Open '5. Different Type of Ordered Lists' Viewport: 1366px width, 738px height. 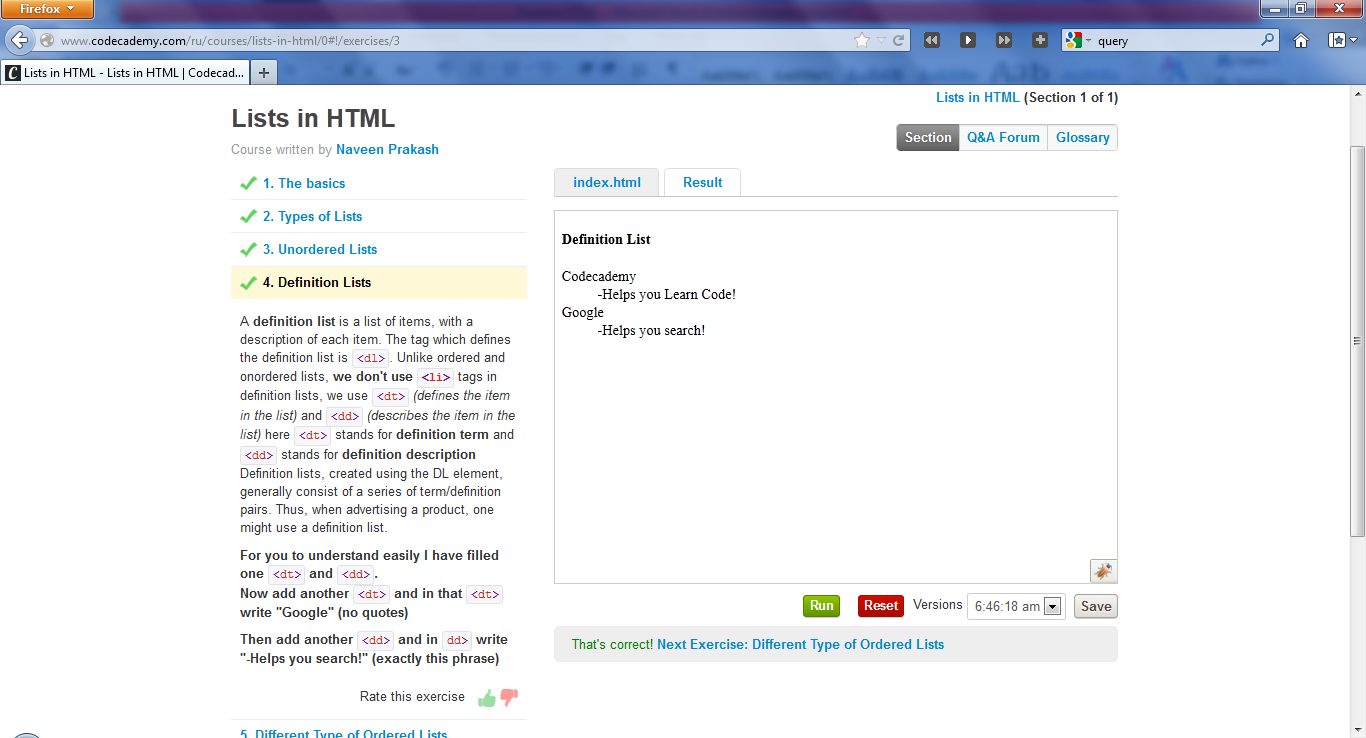click(343, 733)
